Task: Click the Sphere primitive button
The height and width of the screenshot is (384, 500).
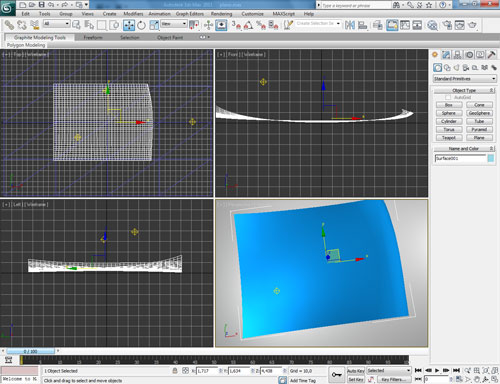Action: coord(449,113)
